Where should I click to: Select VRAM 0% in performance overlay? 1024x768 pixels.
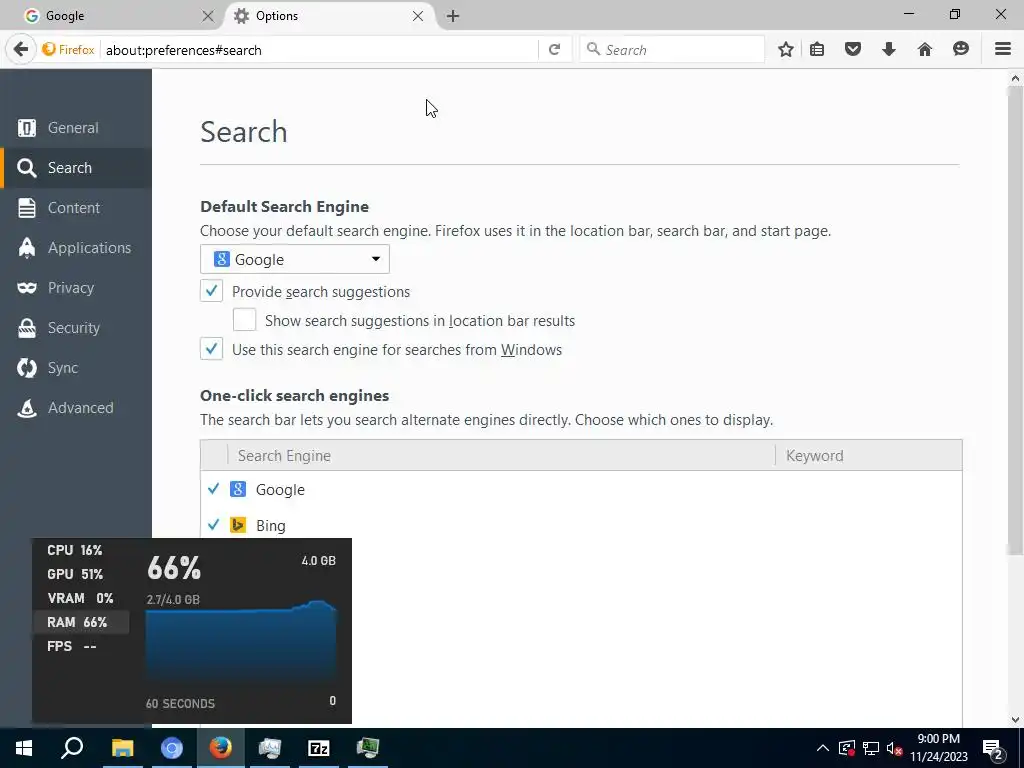pos(81,598)
